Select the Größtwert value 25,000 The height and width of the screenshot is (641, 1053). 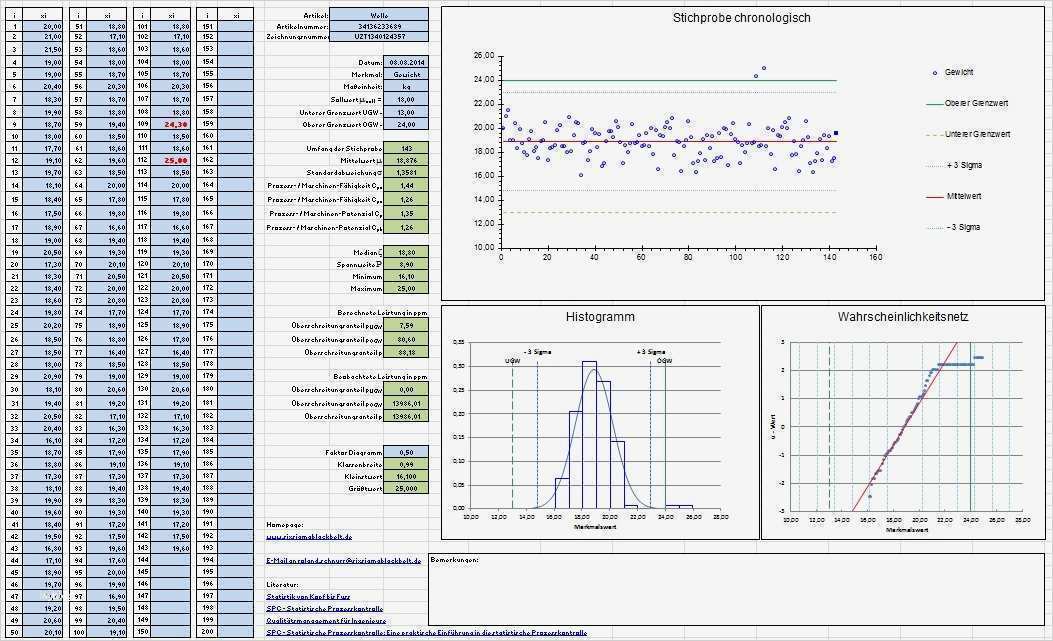[x=406, y=488]
